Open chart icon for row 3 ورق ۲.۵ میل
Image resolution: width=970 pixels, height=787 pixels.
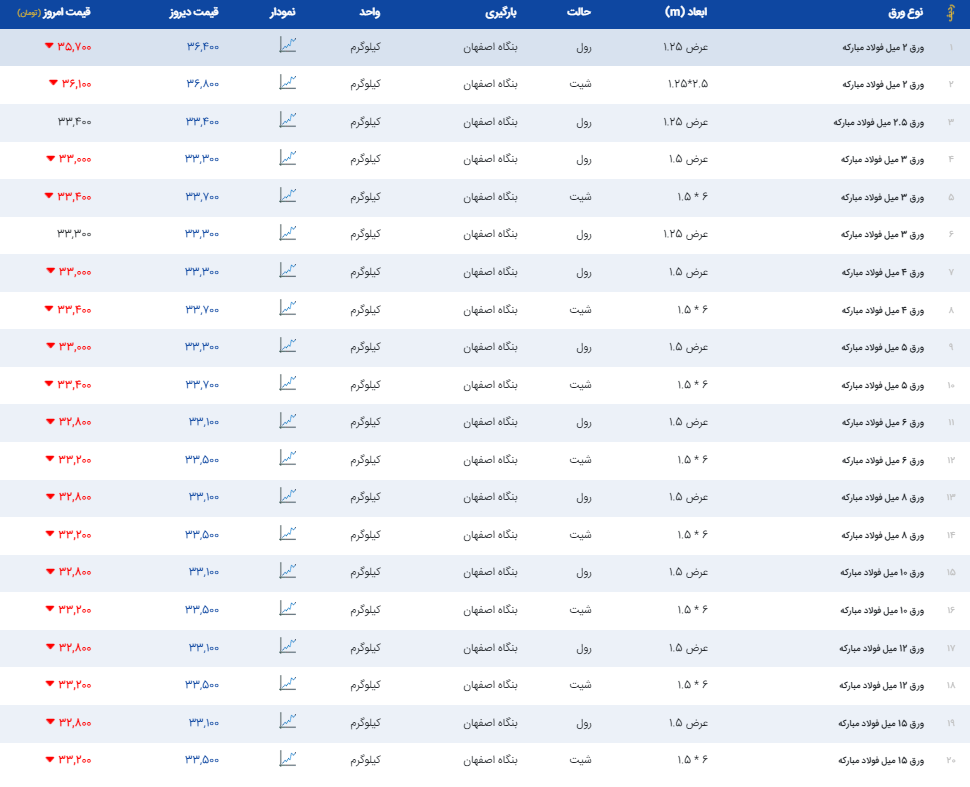(287, 120)
